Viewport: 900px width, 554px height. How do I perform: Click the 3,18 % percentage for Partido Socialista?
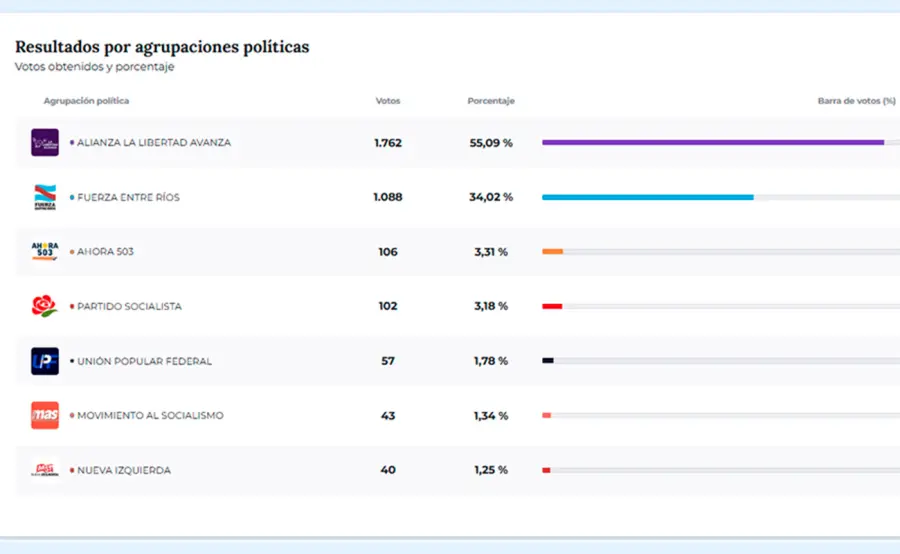491,306
